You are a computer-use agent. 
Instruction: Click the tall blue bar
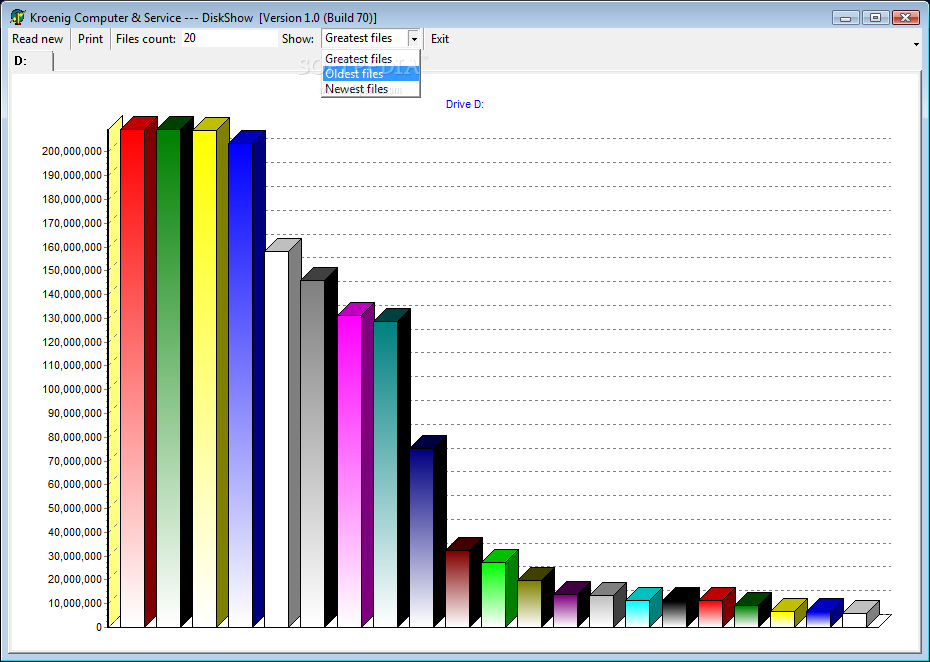(x=241, y=385)
